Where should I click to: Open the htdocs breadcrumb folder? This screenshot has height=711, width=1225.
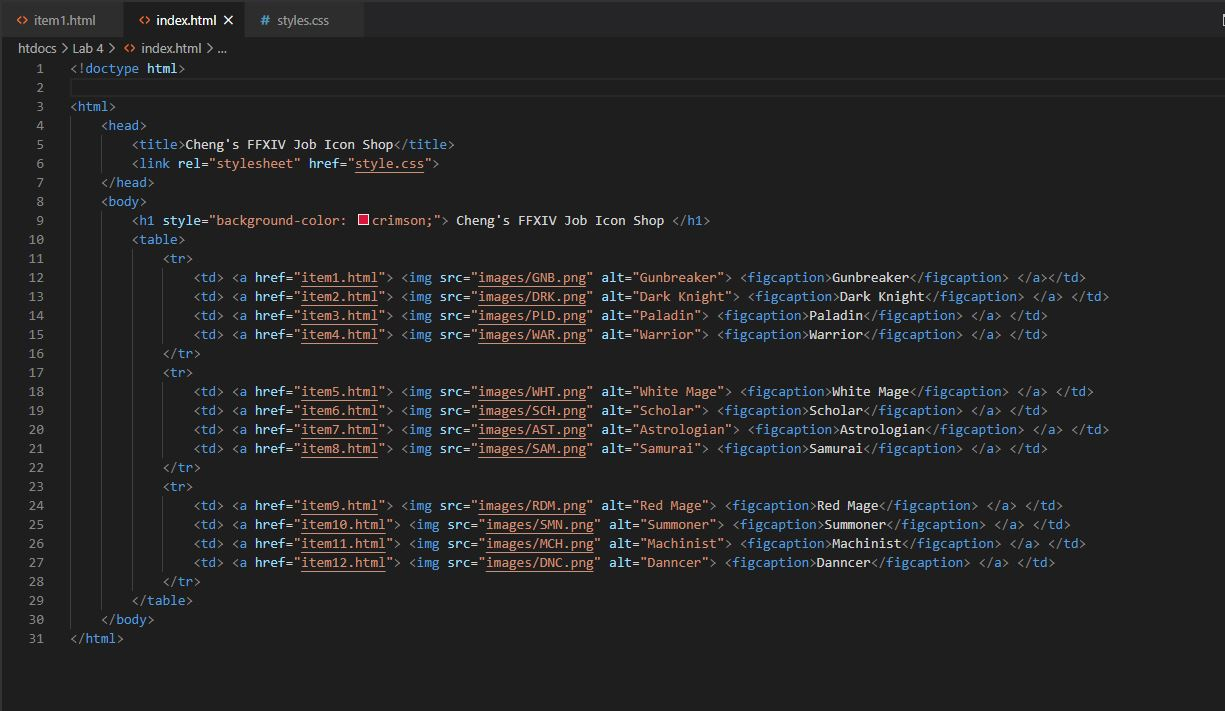tap(37, 48)
